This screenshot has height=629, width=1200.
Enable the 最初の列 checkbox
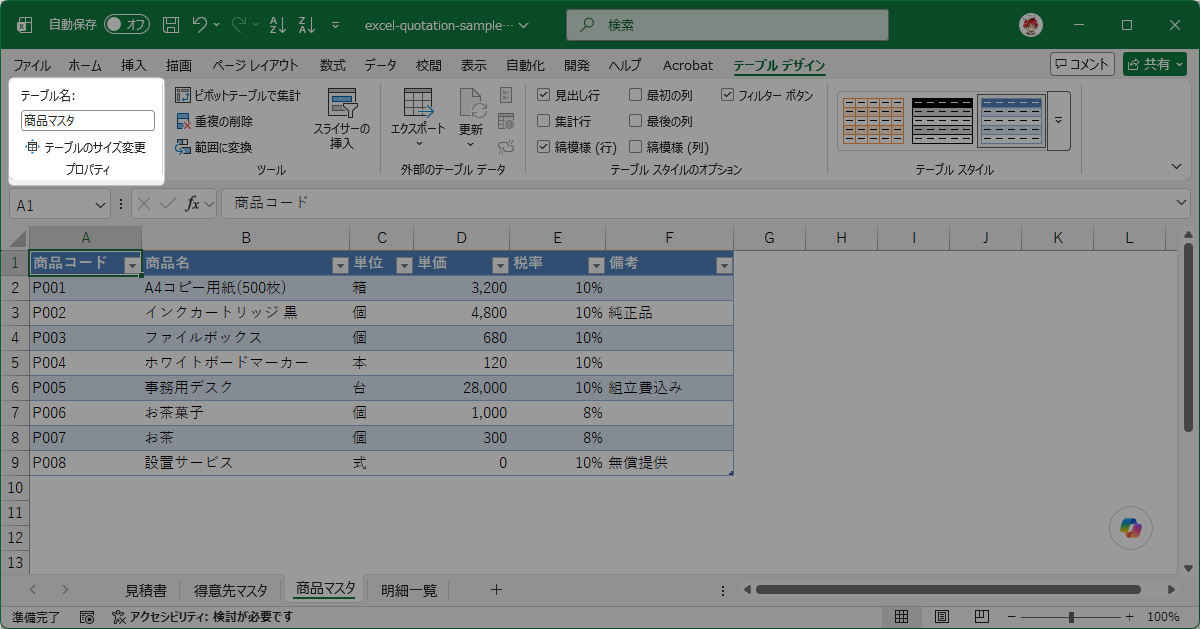coord(636,95)
